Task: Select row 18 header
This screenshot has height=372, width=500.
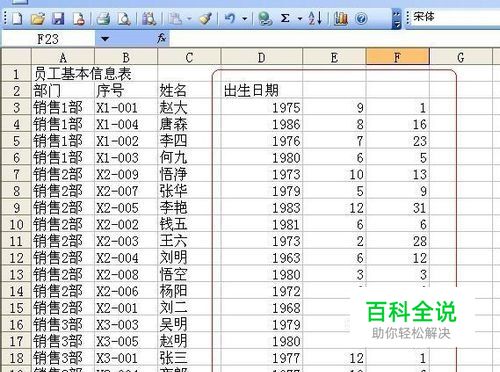Action: [17, 358]
